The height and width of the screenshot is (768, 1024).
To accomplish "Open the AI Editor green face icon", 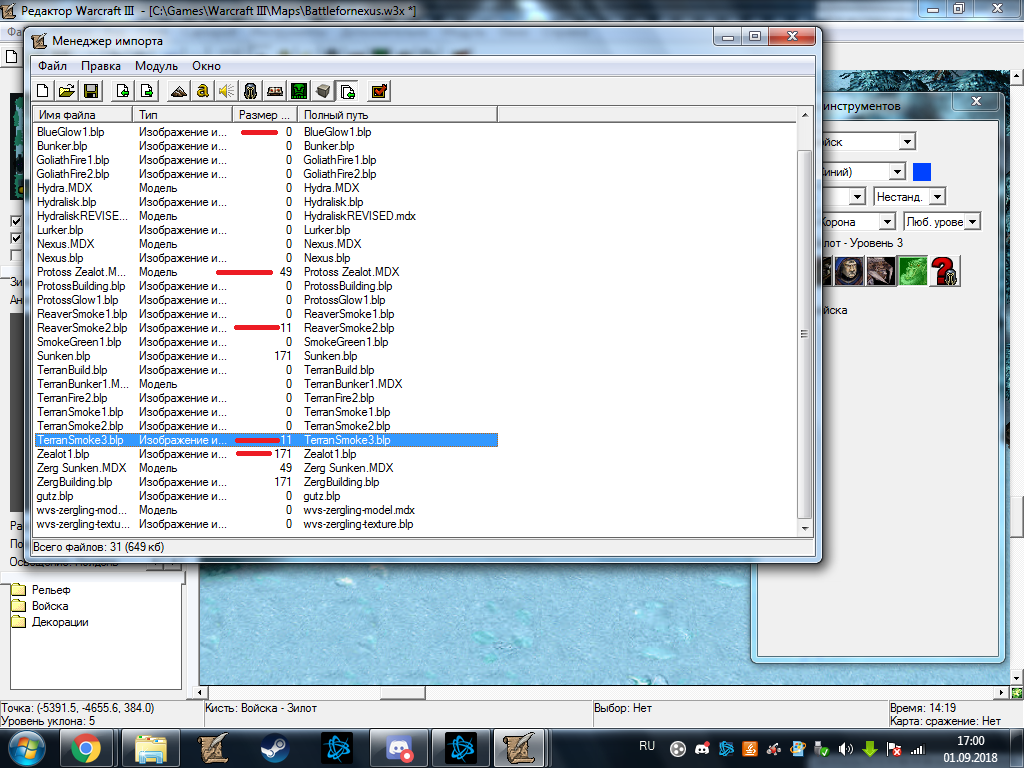I will 299,91.
